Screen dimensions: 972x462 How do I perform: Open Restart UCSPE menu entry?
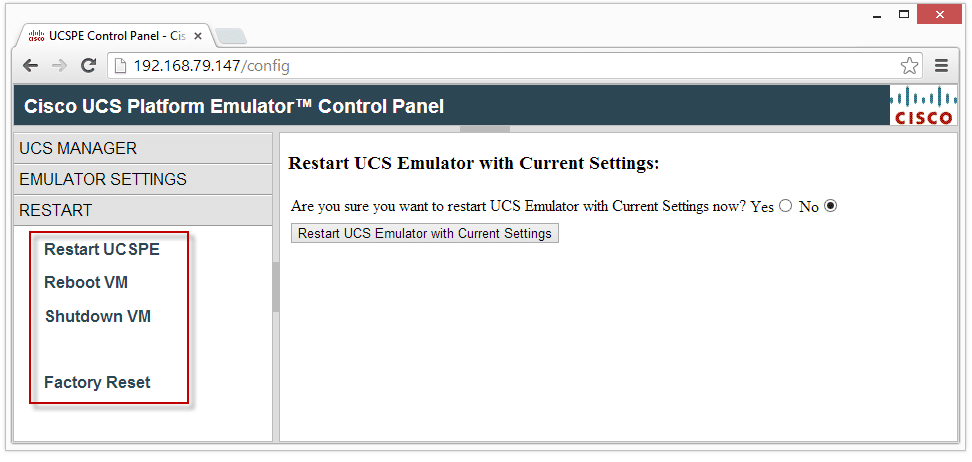pyautogui.click(x=102, y=249)
